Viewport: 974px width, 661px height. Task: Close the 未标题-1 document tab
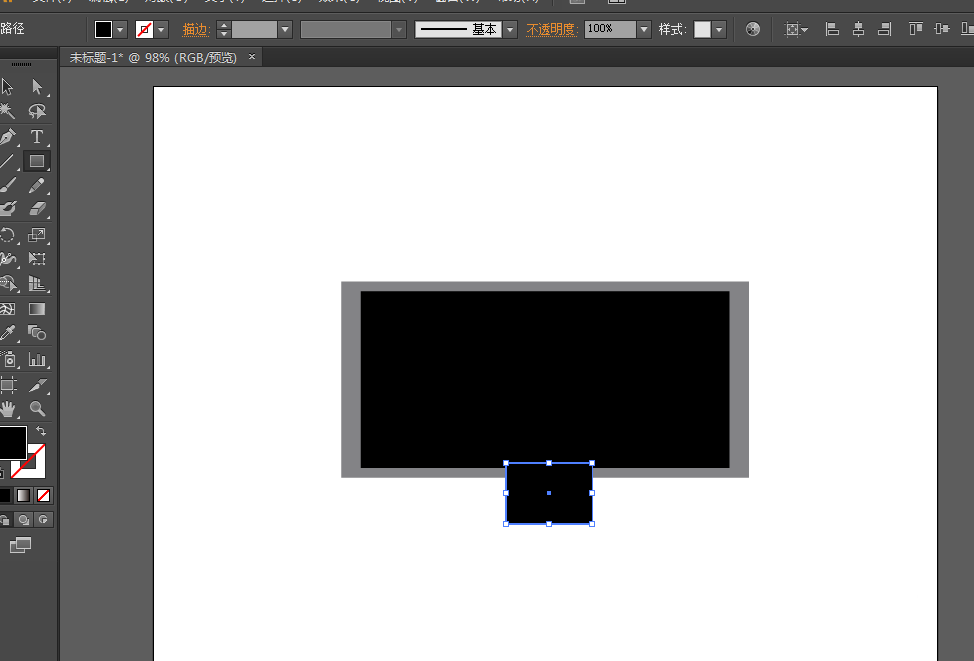(252, 57)
